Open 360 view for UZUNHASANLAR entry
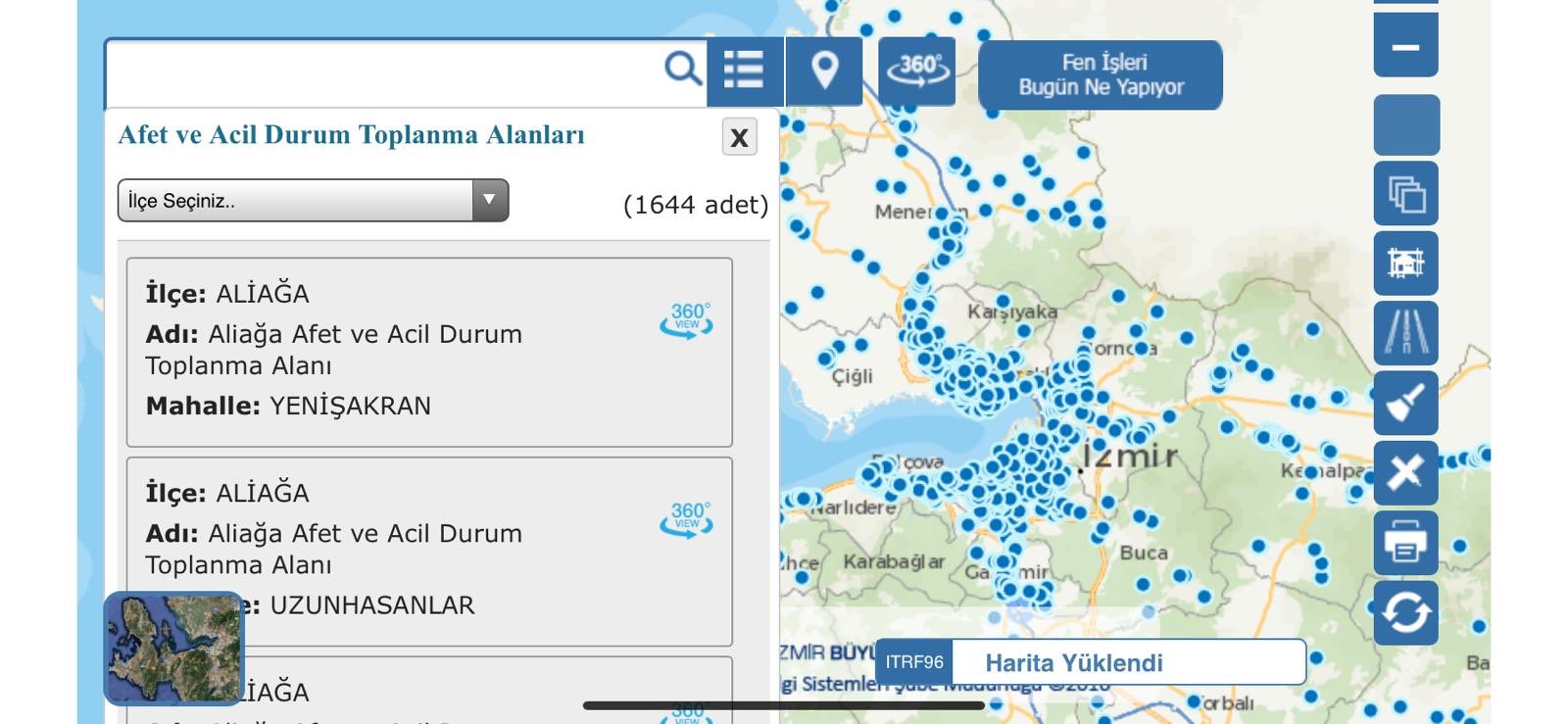The width and height of the screenshot is (1568, 724). pos(686,520)
